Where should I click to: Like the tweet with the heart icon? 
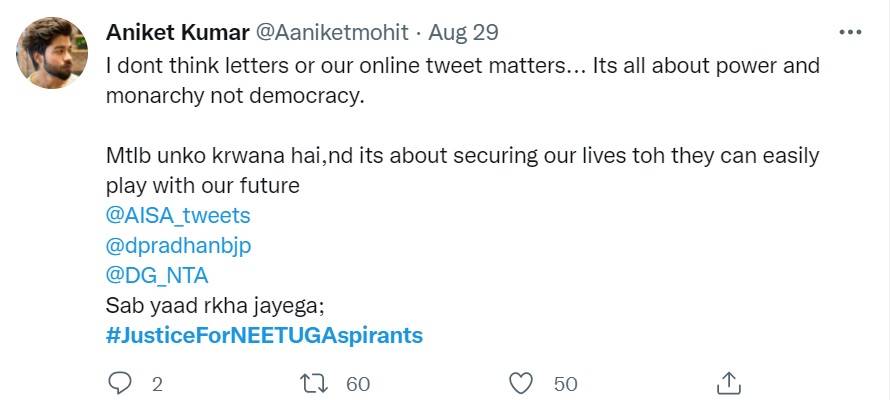[x=520, y=382]
